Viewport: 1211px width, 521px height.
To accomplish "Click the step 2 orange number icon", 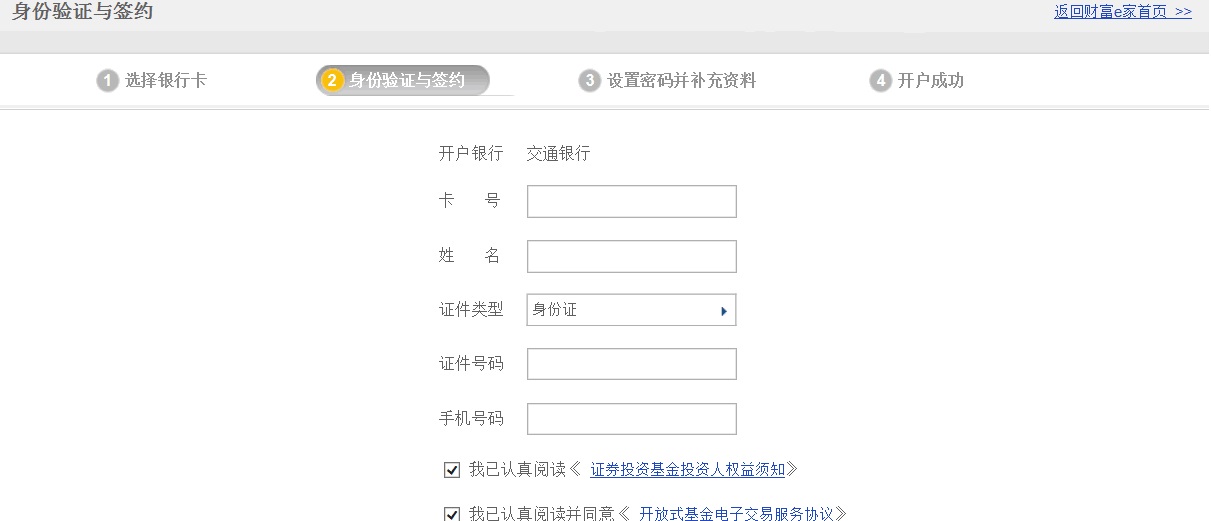I will 333,81.
